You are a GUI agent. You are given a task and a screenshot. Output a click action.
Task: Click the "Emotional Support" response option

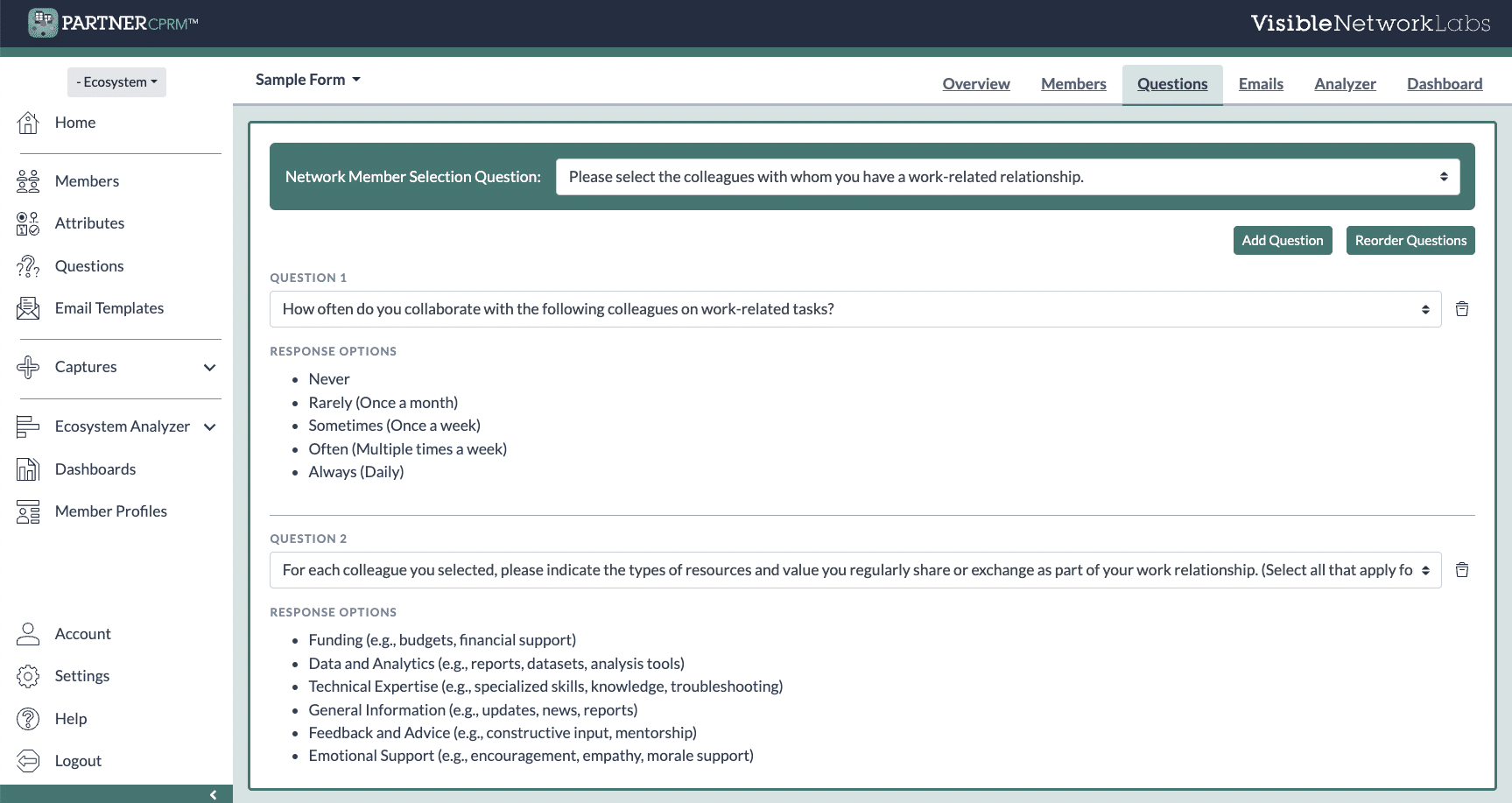pos(531,756)
